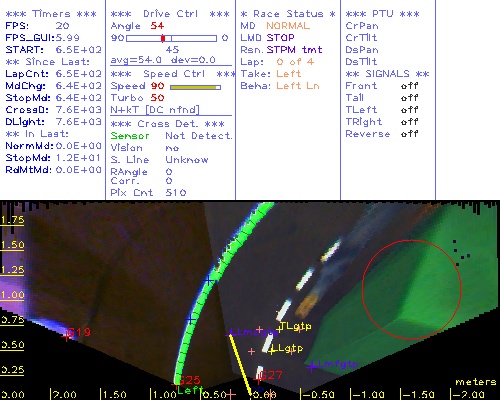Toggle the Tail signal off indicator
Screen dimensions: 500x400
coord(409,98)
